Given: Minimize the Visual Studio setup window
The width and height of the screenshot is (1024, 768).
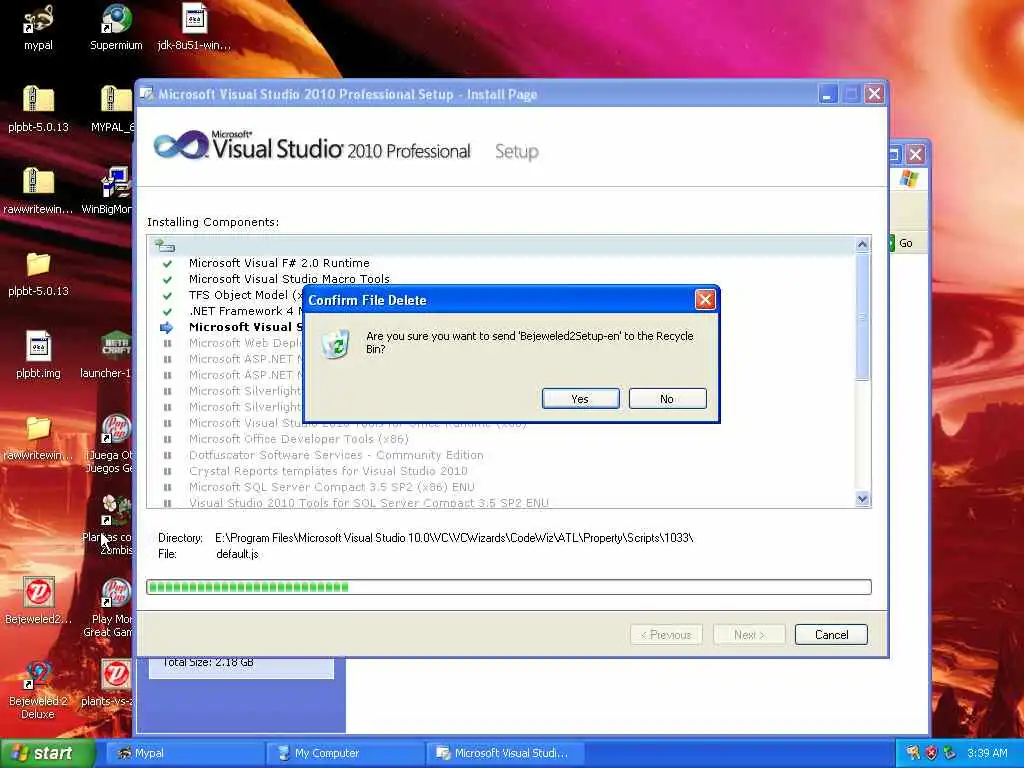Looking at the screenshot, I should (x=827, y=94).
